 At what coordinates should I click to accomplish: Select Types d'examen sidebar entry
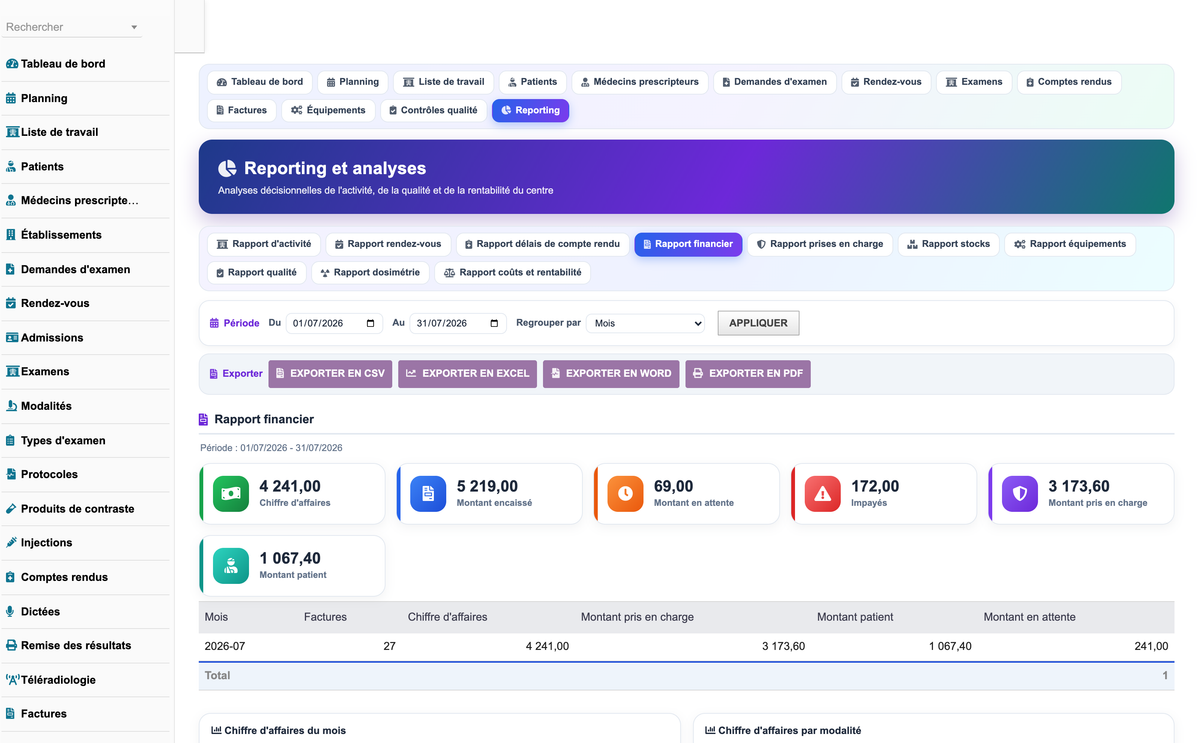tap(56, 440)
